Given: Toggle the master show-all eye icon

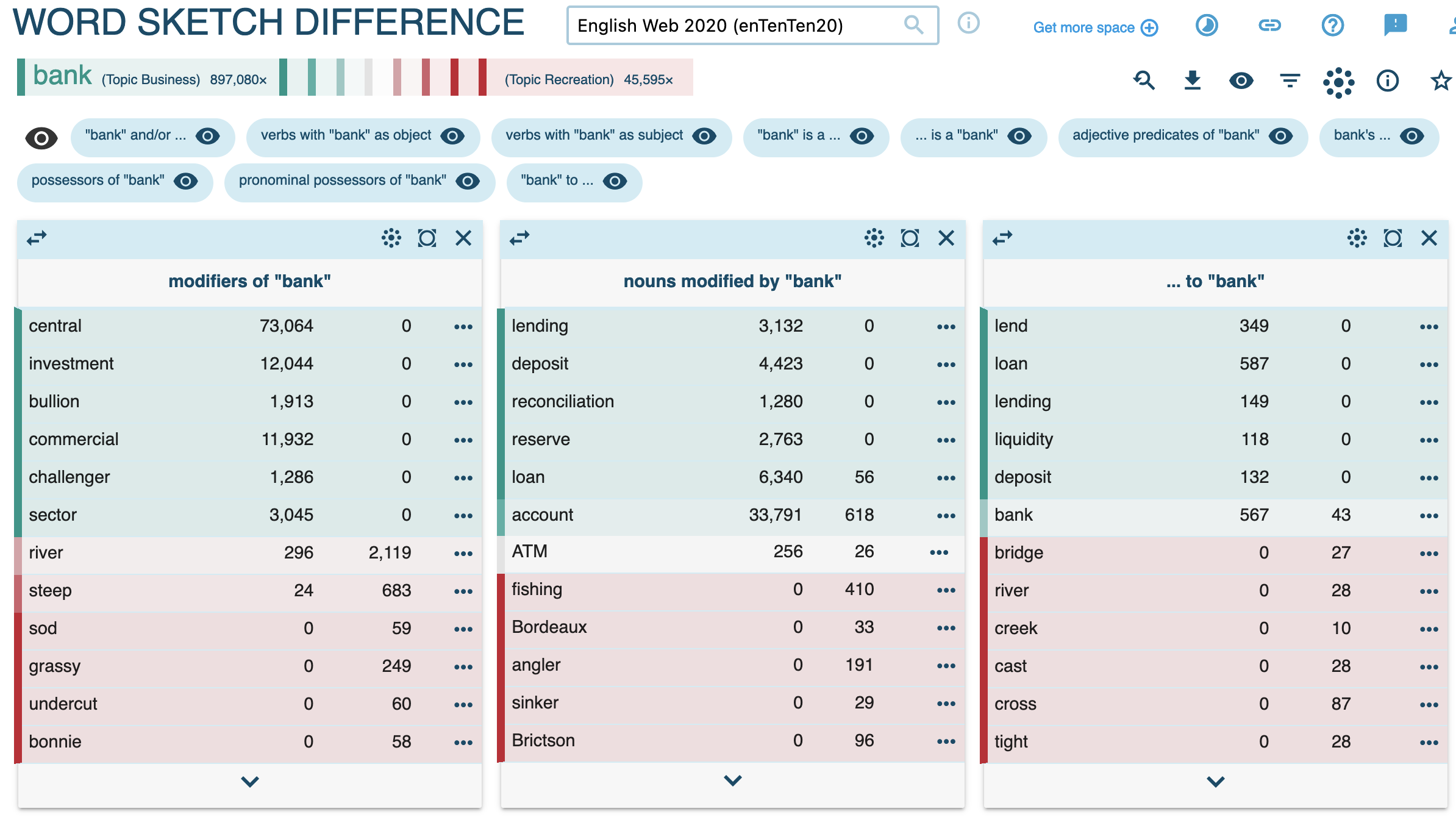Looking at the screenshot, I should (x=41, y=138).
